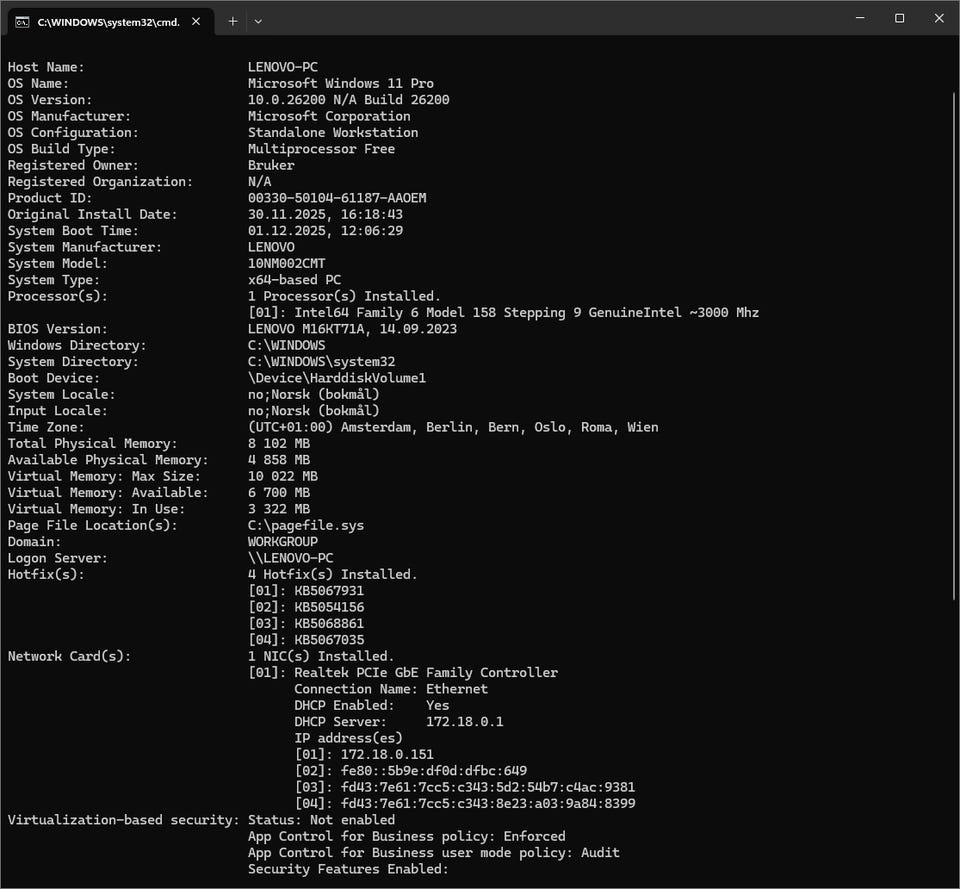Click IPv6 address fe80::5b9e:df0d:dfbc:649

pos(433,771)
